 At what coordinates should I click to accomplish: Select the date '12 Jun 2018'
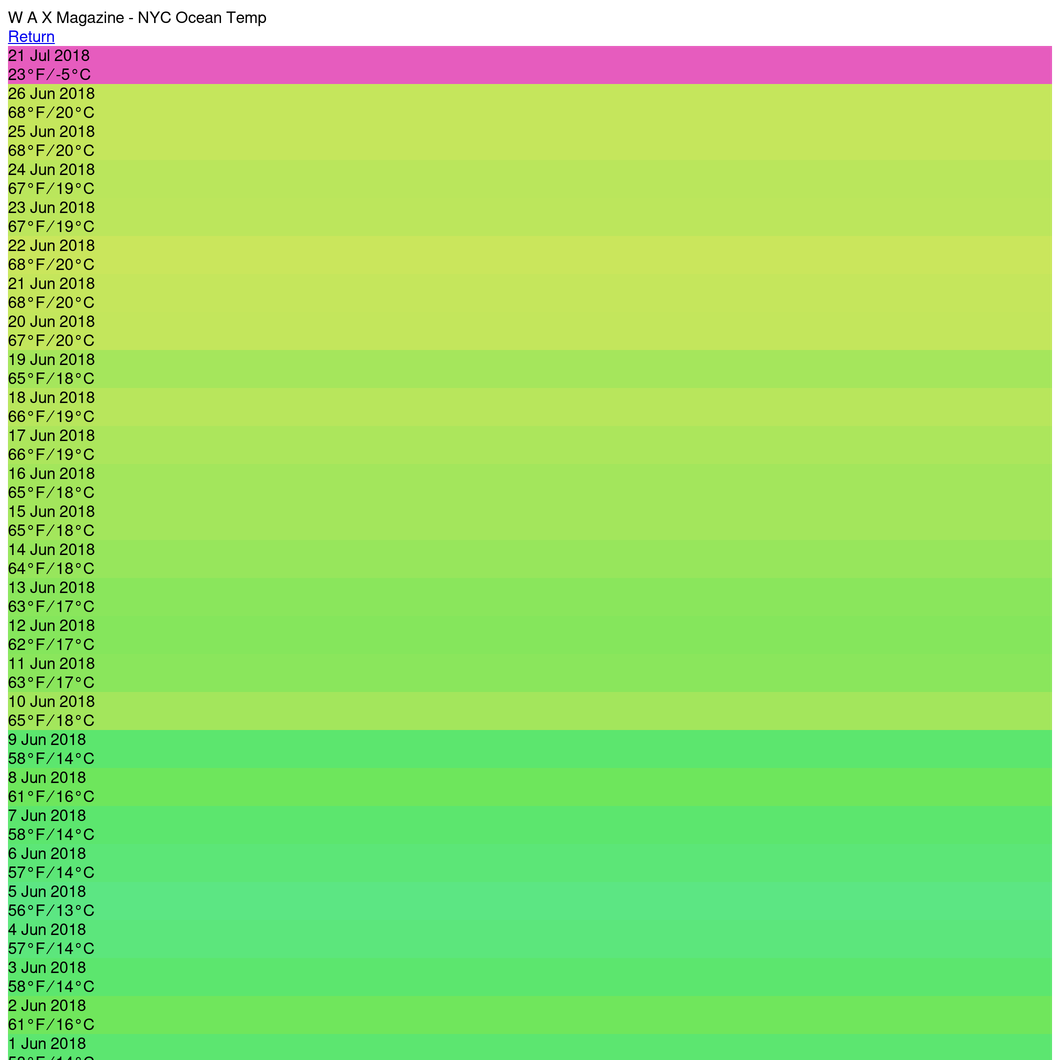coord(51,625)
